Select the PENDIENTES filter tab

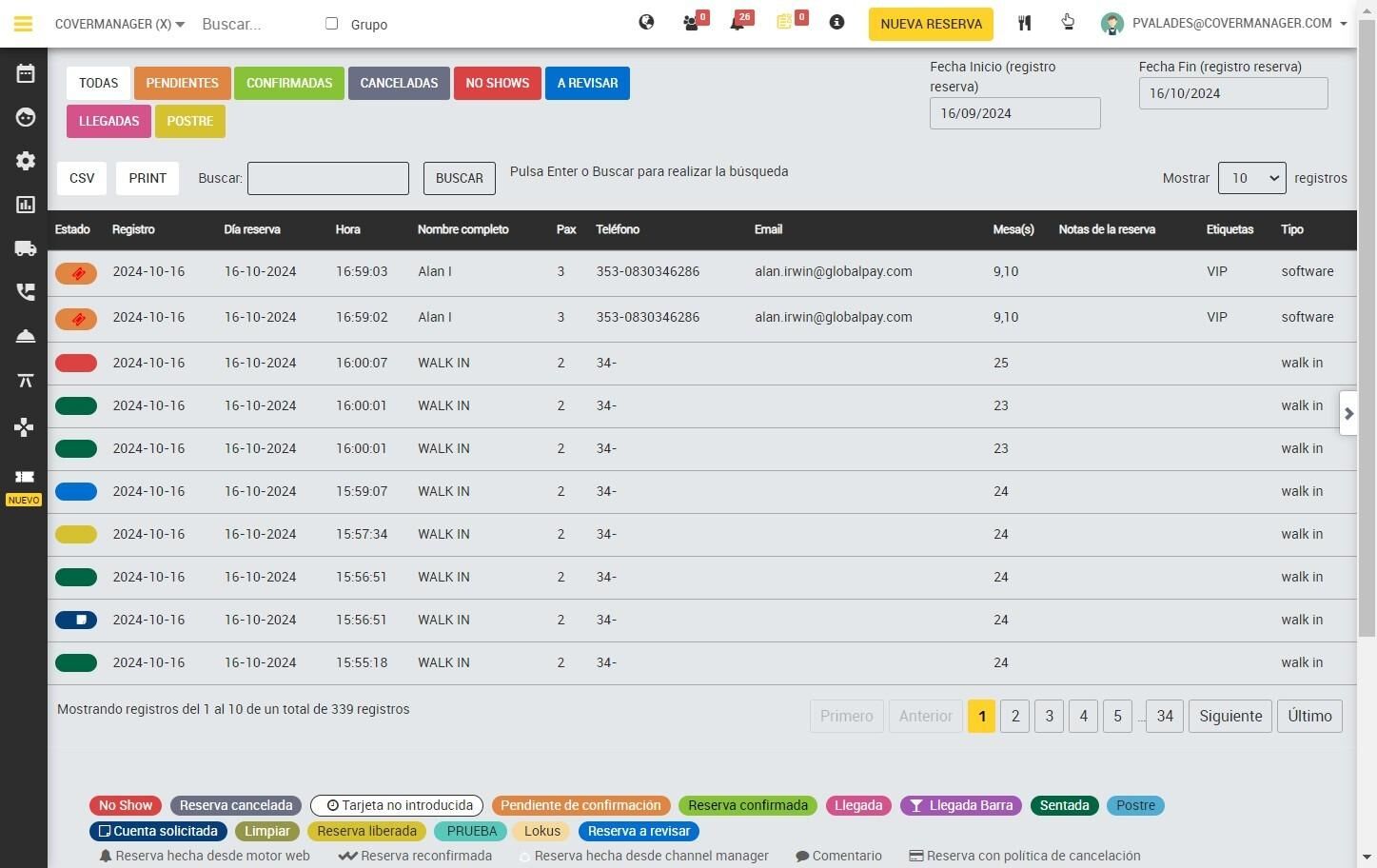click(182, 83)
